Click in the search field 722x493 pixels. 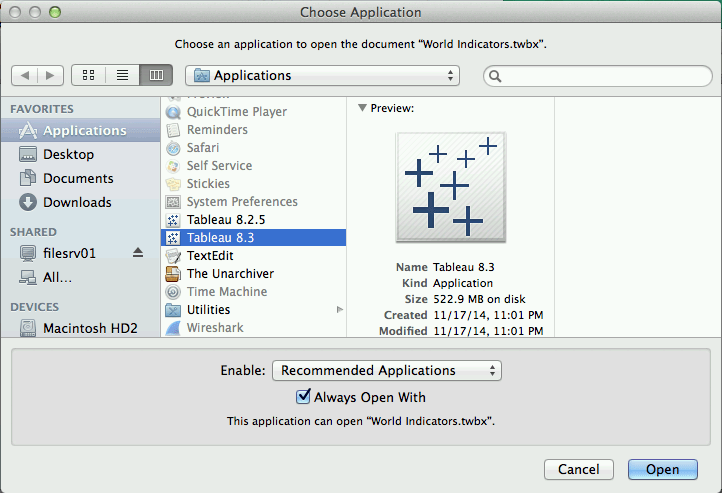click(x=598, y=75)
